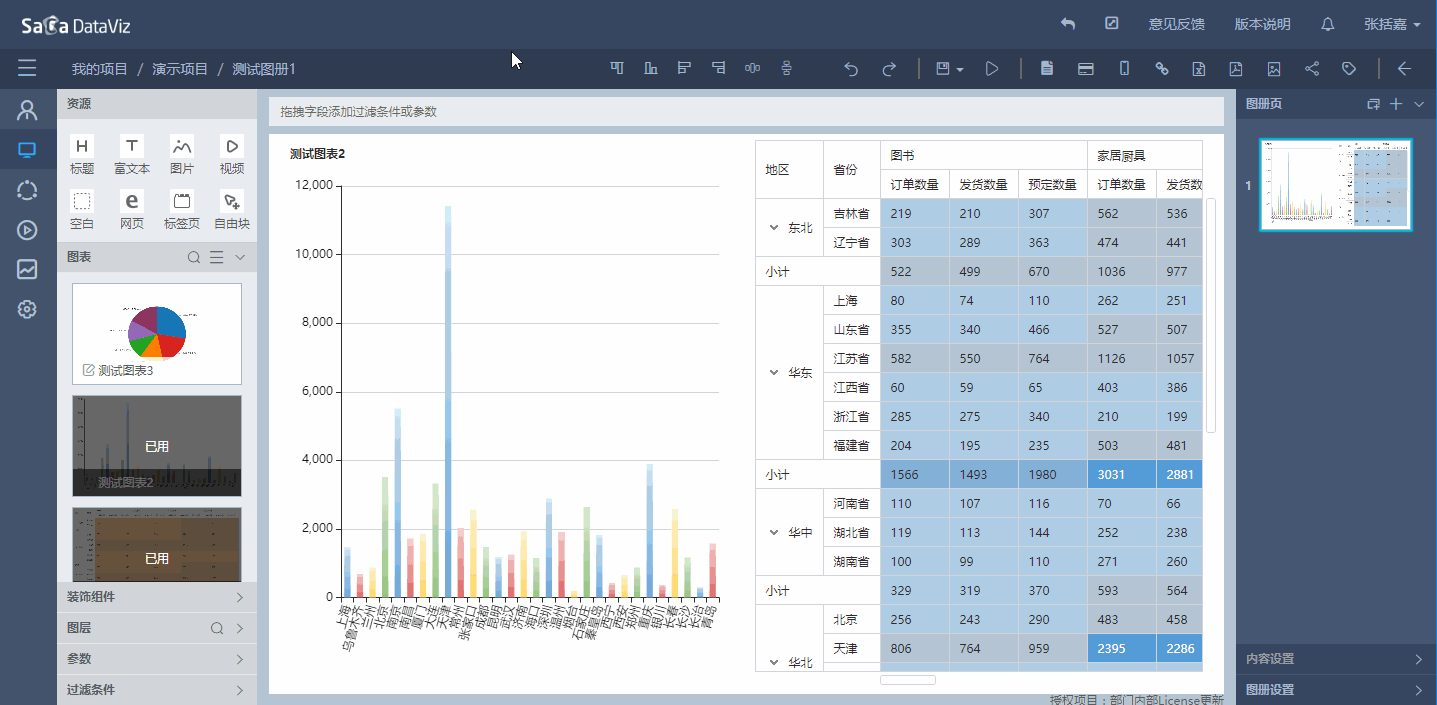The height and width of the screenshot is (705, 1437).
Task: Go to 演示项目 breadcrumb
Action: pyautogui.click(x=180, y=69)
